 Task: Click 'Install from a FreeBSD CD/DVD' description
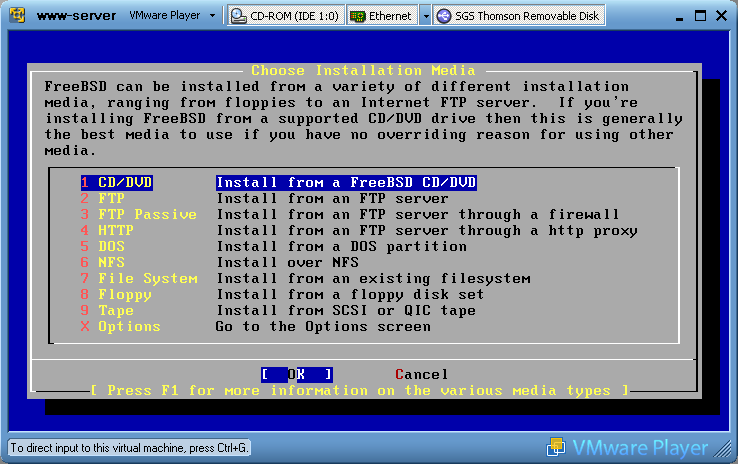[346, 182]
